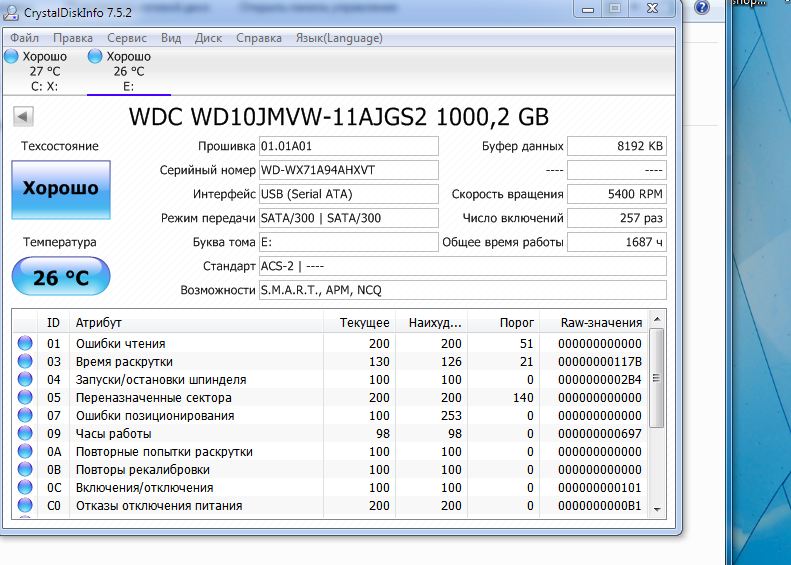Click the SMART table scrollbar thumb
This screenshot has width=791, height=565.
pyautogui.click(x=656, y=378)
